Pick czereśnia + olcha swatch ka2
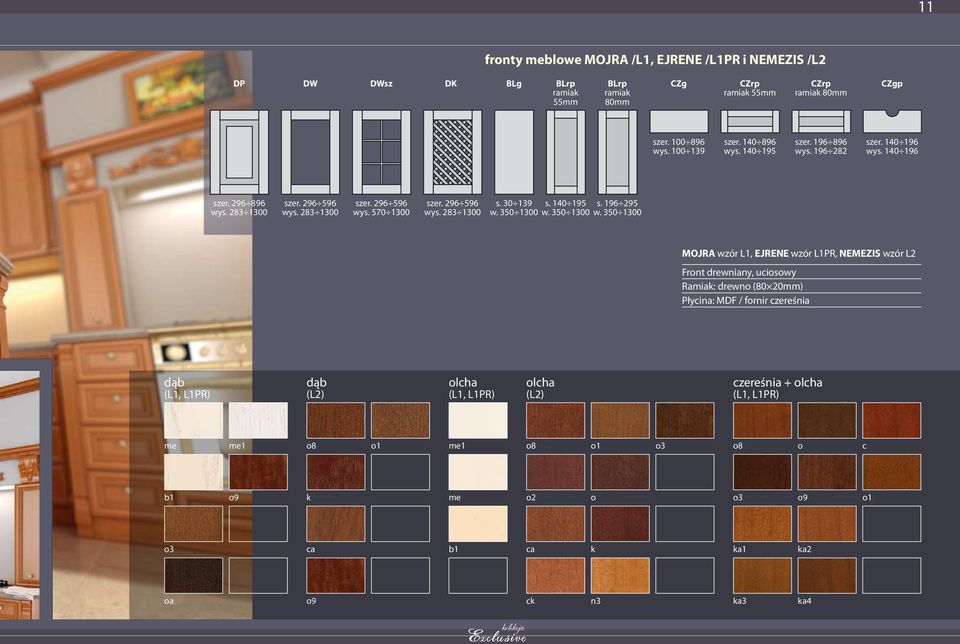This screenshot has width=960, height=644. pos(827,524)
